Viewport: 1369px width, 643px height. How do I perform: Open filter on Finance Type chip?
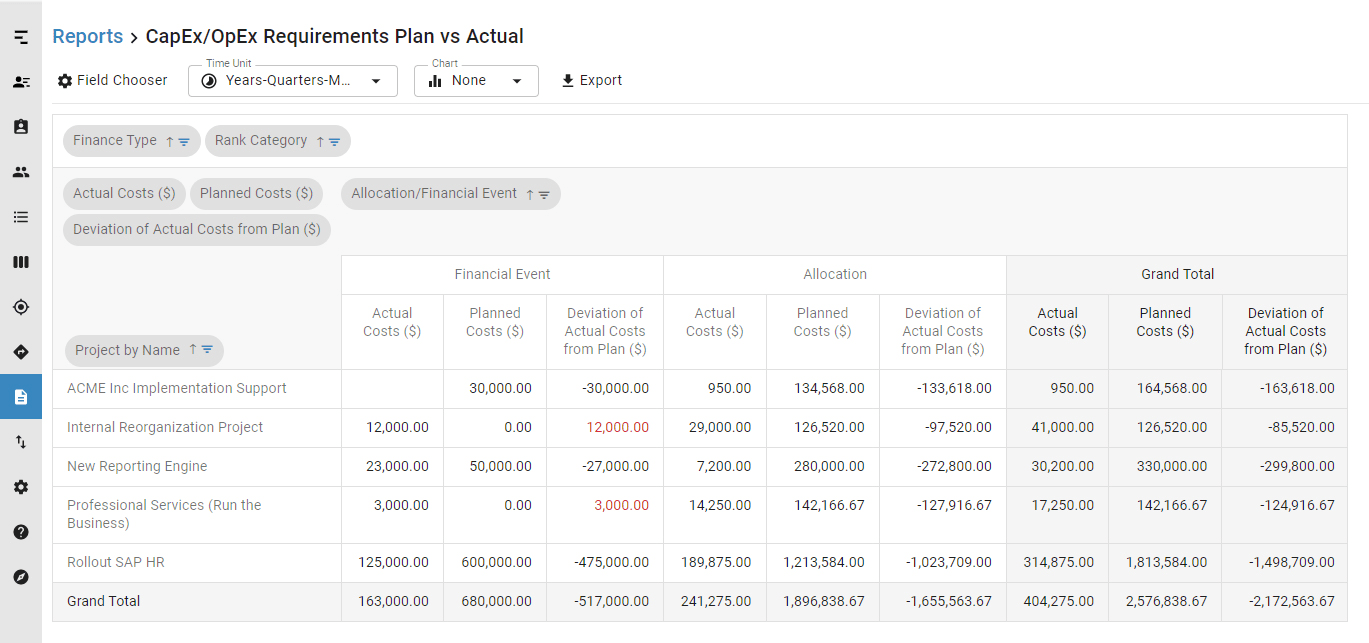pos(184,141)
